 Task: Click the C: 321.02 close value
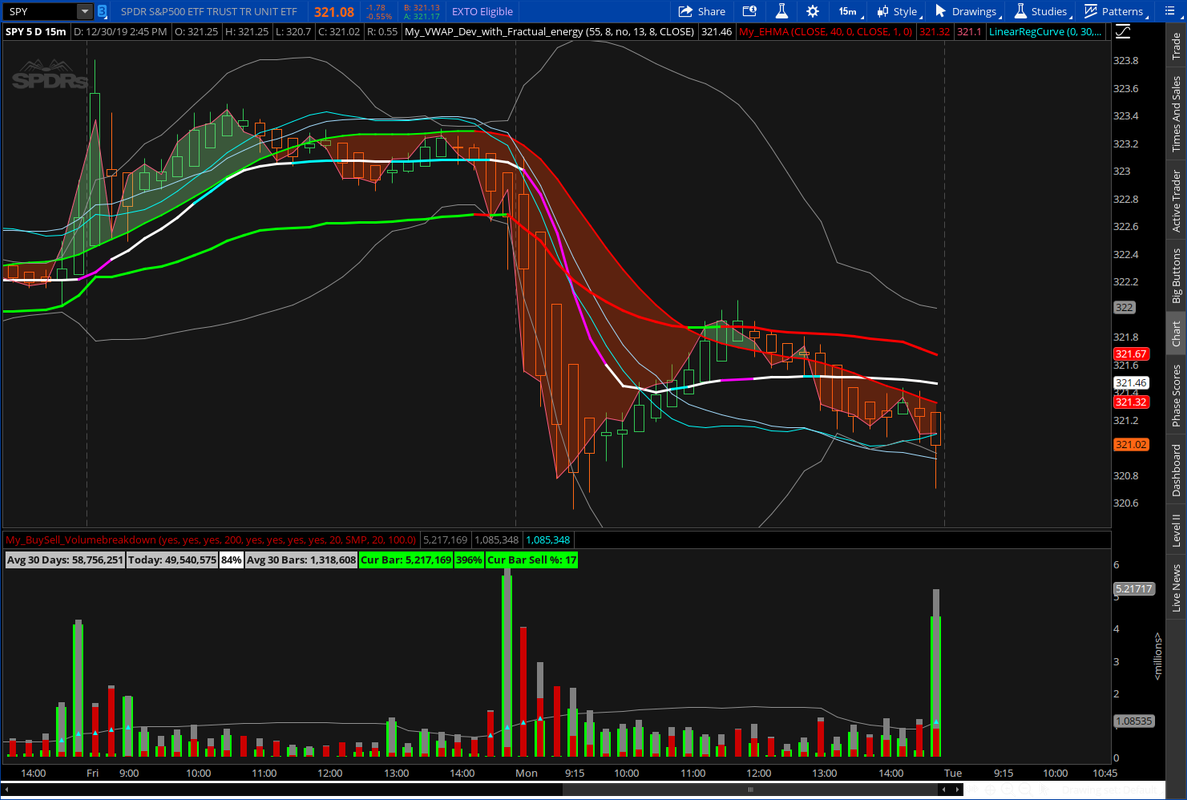click(338, 32)
